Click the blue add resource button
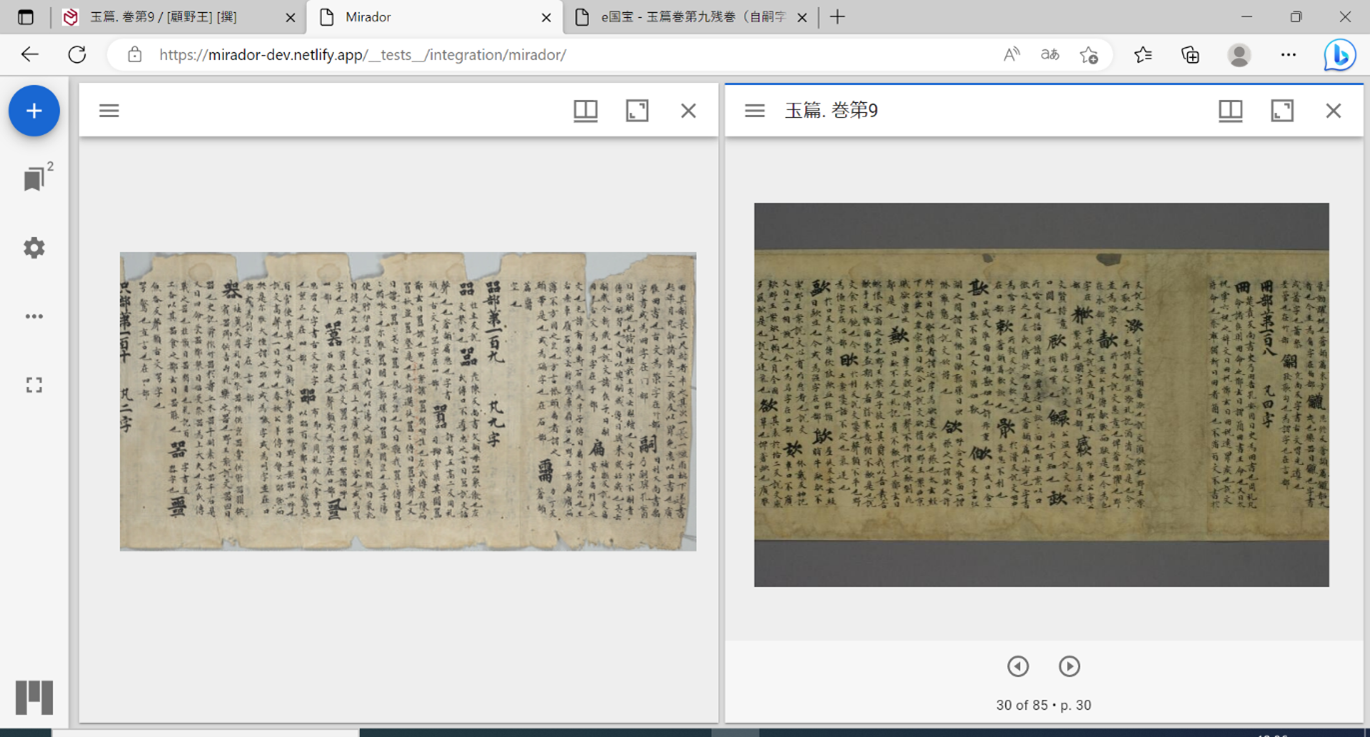Screen dimensions: 1370x737 click(x=34, y=111)
